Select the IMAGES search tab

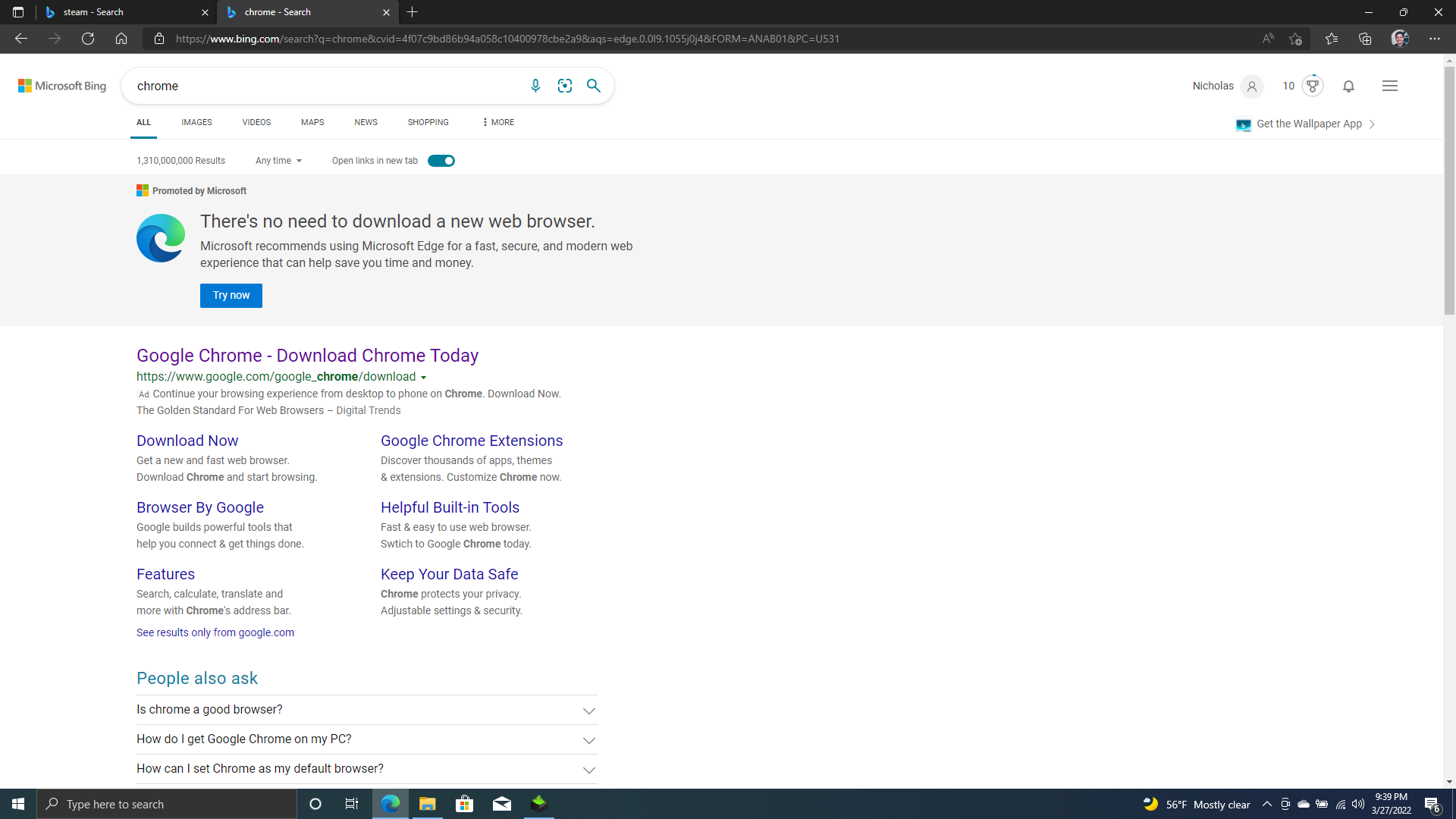click(196, 122)
